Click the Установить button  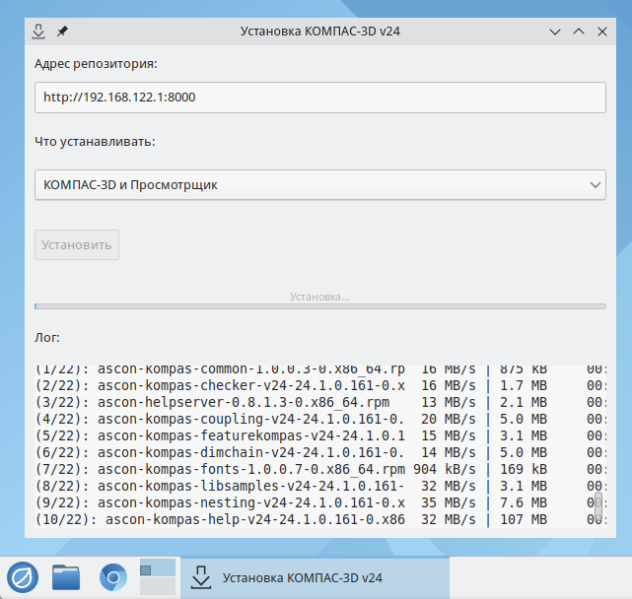click(x=77, y=245)
